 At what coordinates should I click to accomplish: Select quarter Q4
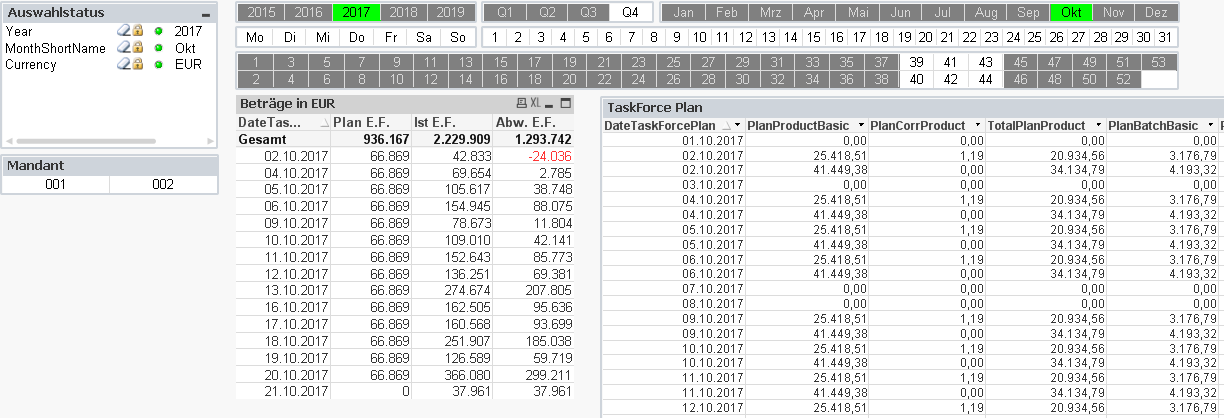point(630,12)
